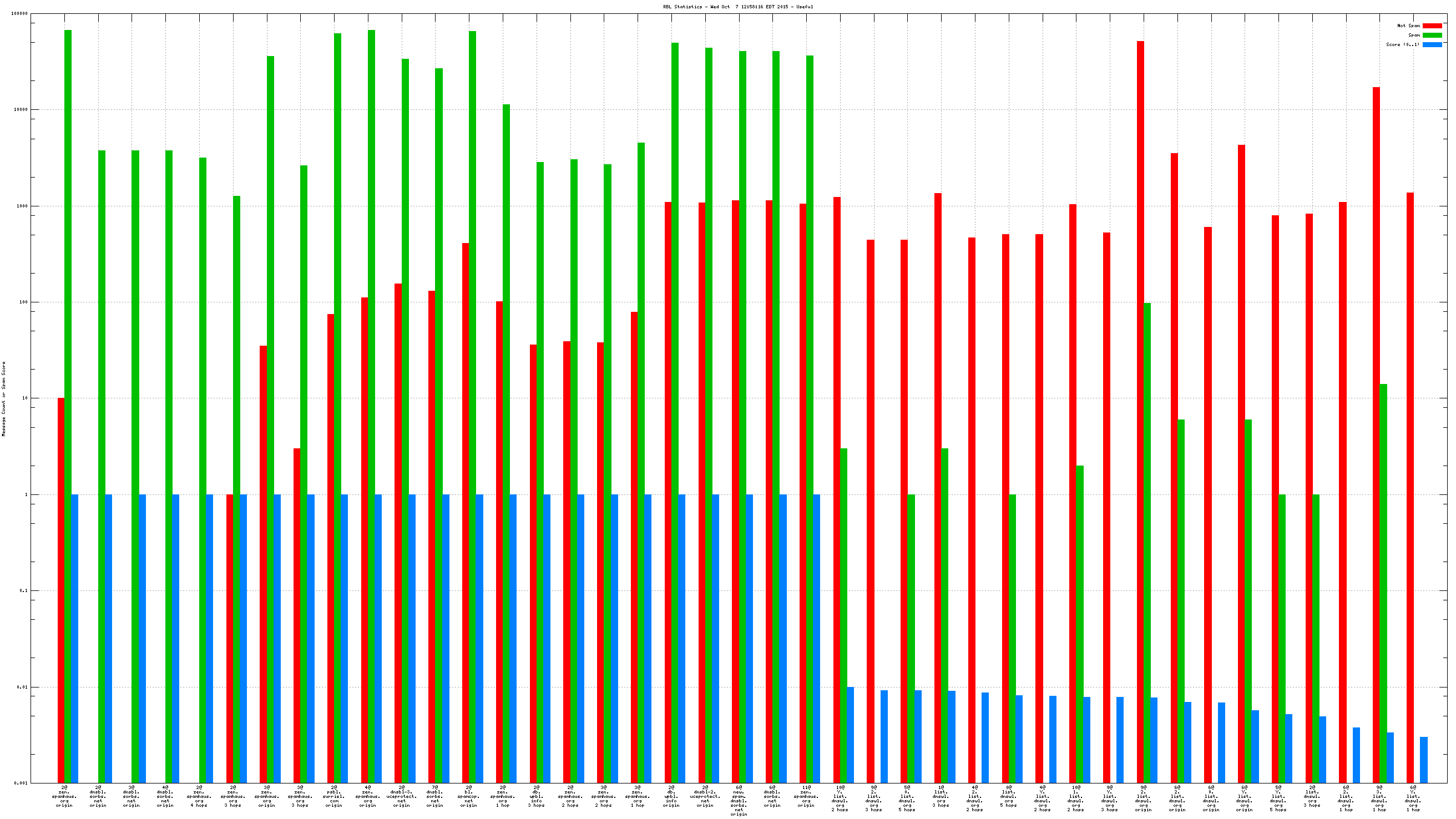Click the bl.spamcop.net origin axis label
This screenshot has height=819, width=1456.
468,796
